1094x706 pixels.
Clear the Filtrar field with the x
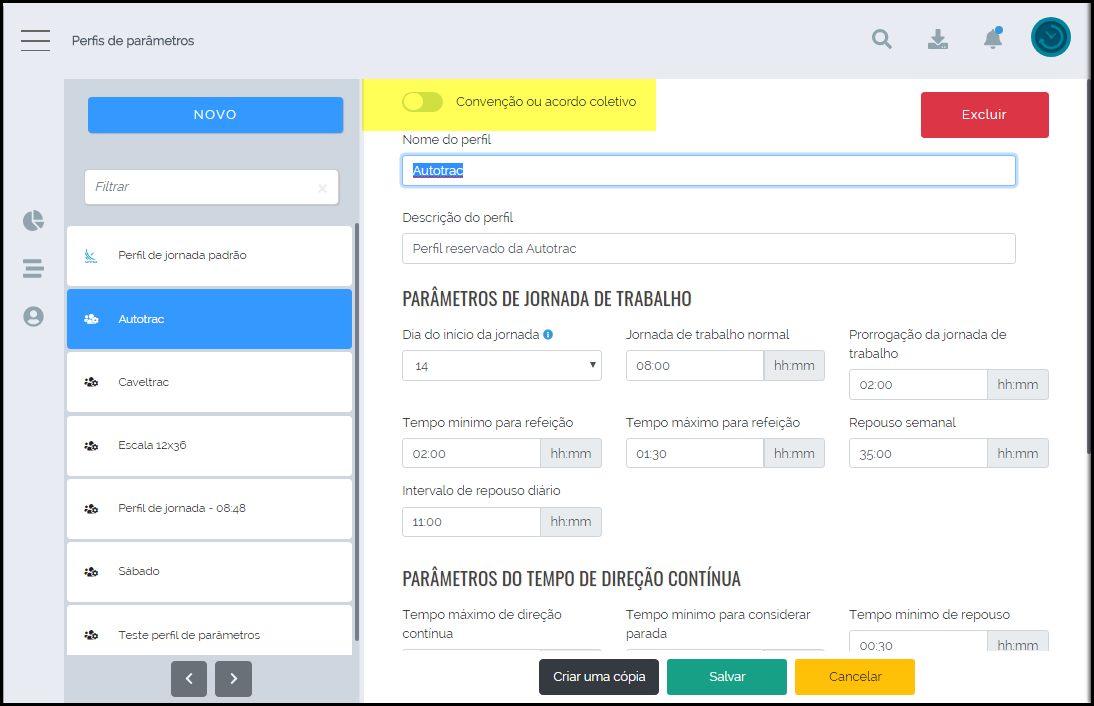pos(322,188)
